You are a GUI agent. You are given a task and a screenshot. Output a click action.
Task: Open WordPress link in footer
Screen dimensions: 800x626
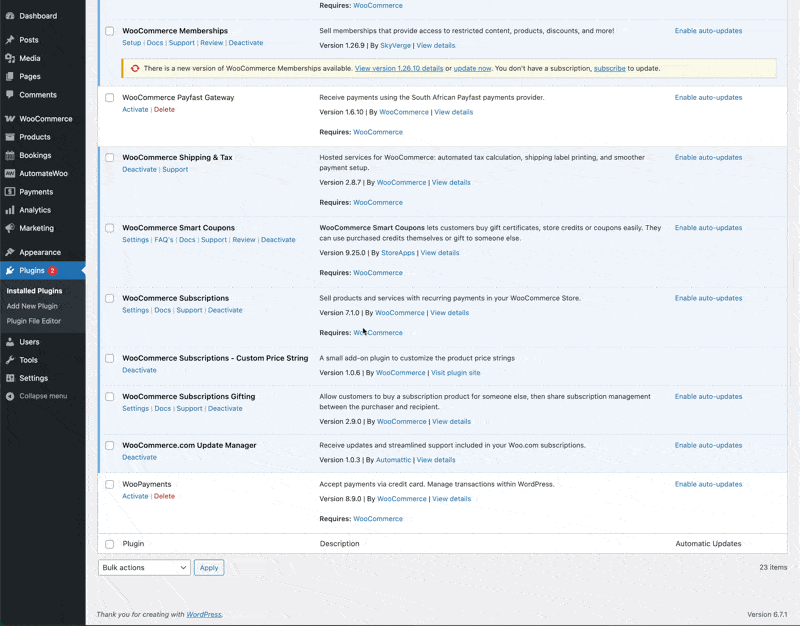[204, 614]
